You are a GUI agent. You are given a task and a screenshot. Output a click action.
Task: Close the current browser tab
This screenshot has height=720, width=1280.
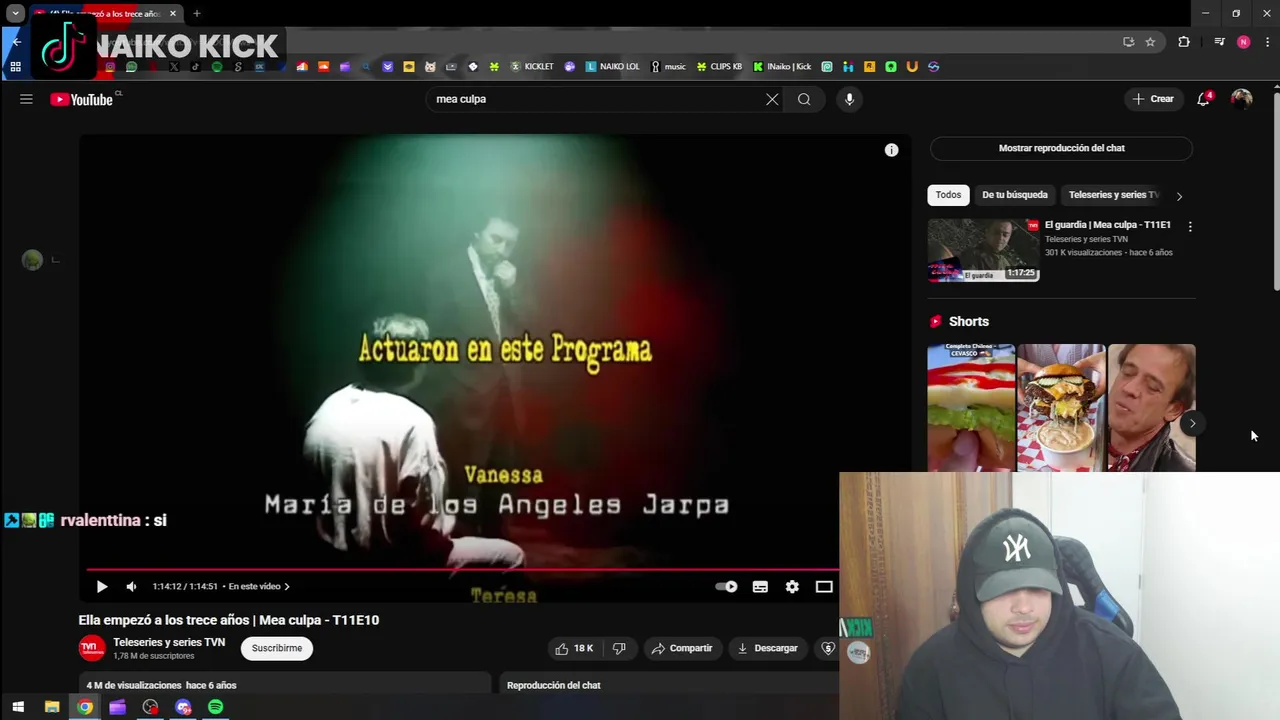(x=173, y=14)
